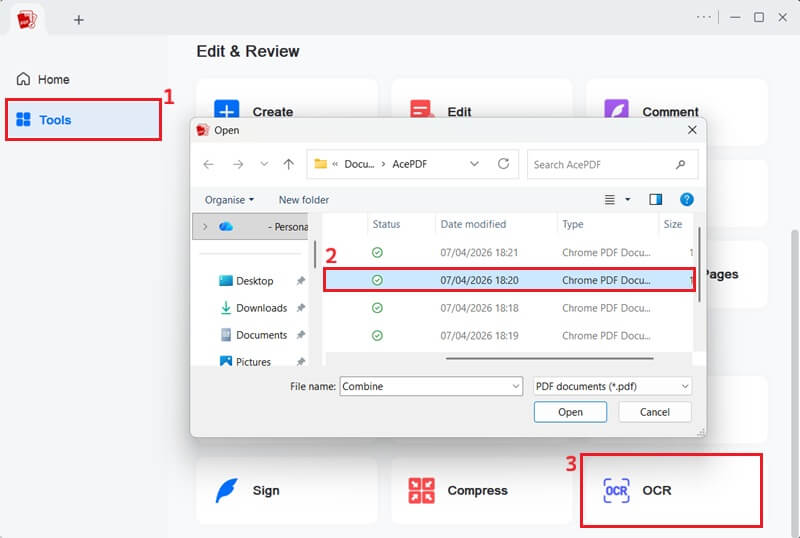The height and width of the screenshot is (538, 800).
Task: Go up one folder level
Action: 289,164
